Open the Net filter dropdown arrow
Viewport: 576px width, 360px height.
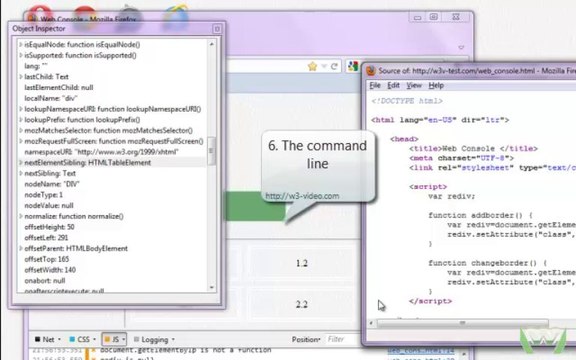click(60, 339)
